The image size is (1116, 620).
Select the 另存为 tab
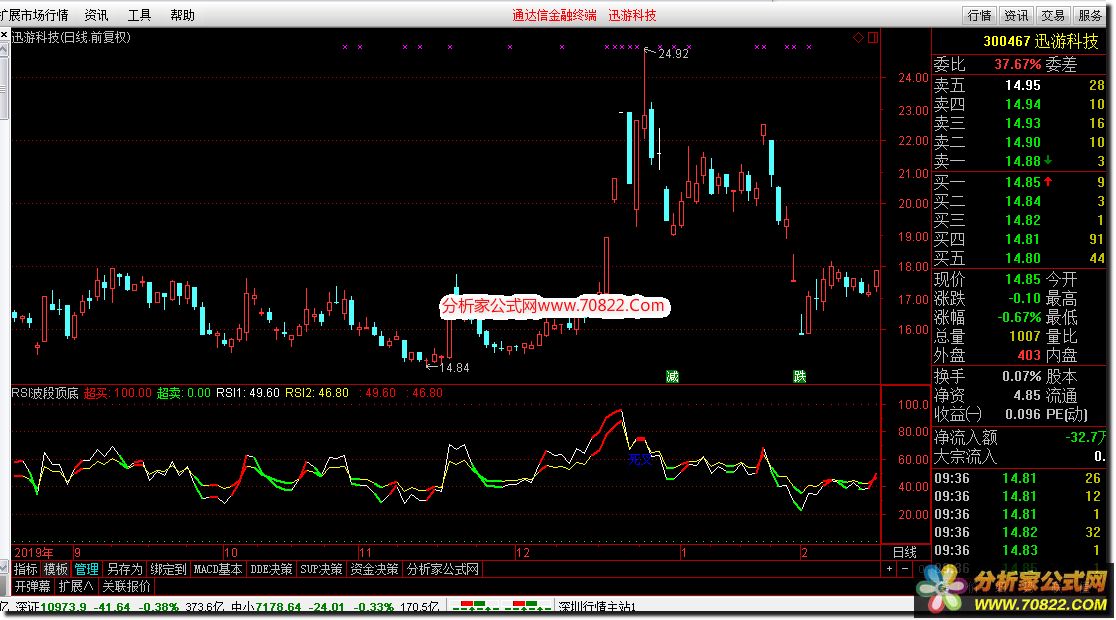click(x=124, y=569)
